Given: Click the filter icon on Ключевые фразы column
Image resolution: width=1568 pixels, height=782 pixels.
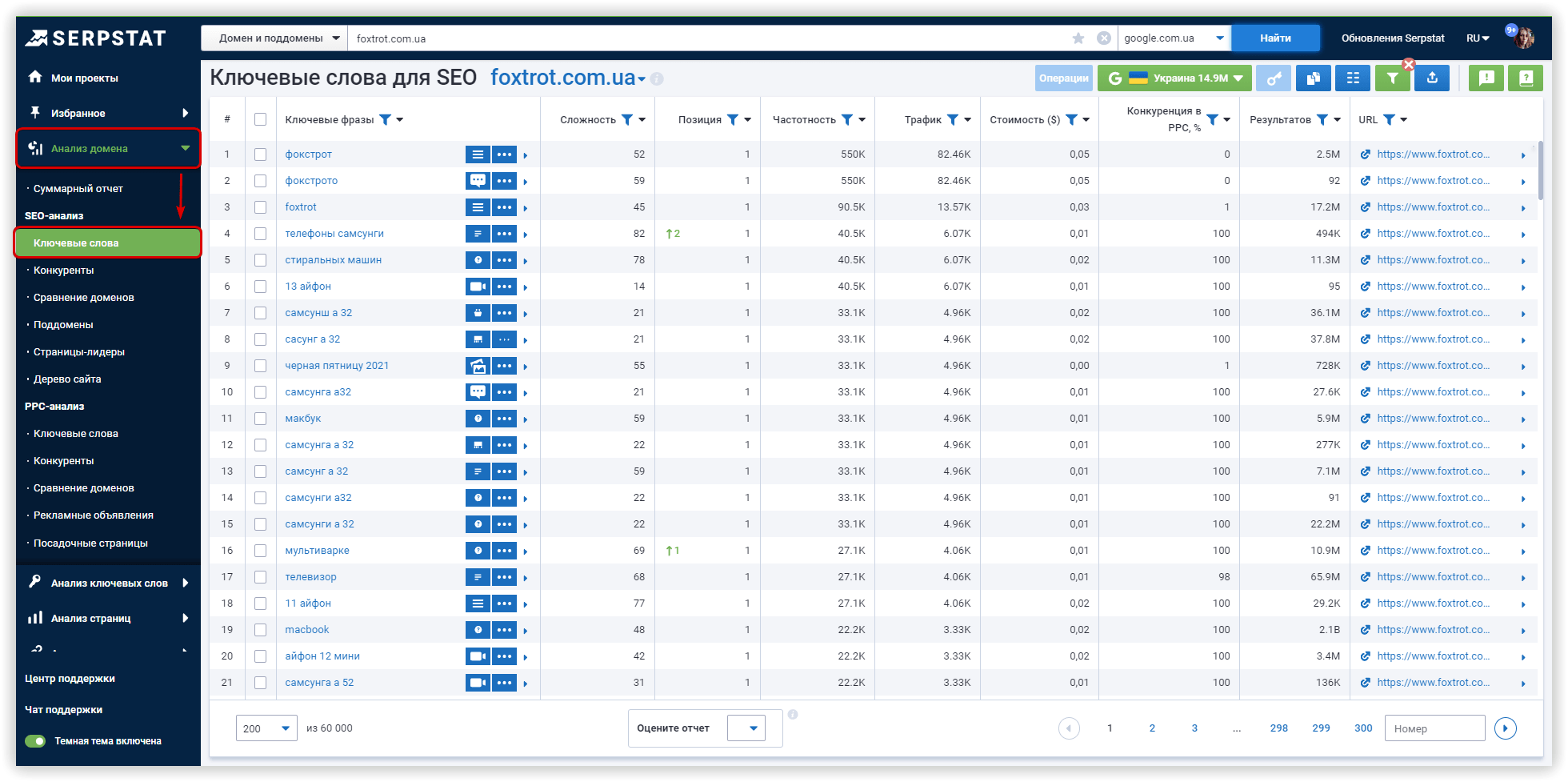Looking at the screenshot, I should [385, 120].
